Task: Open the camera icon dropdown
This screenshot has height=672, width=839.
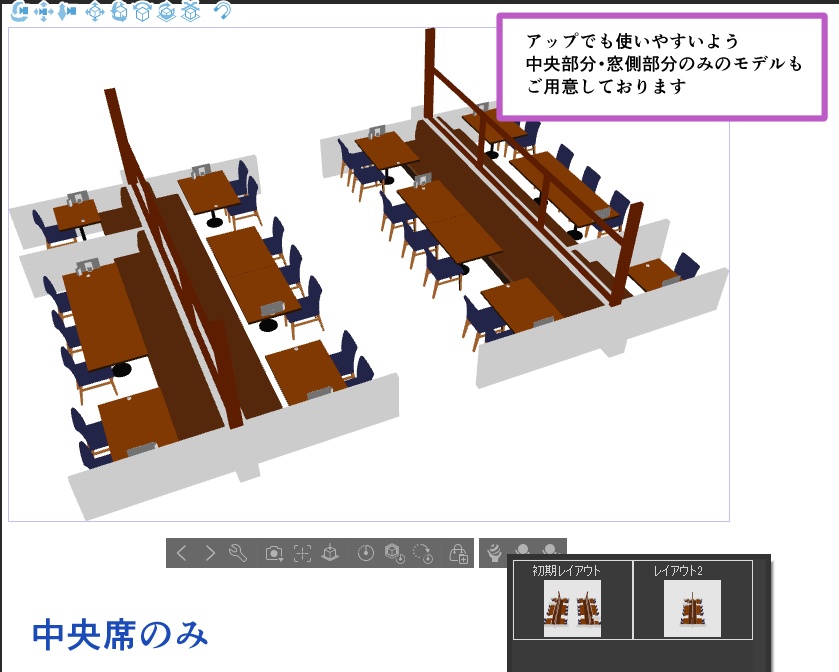Action: 273,553
